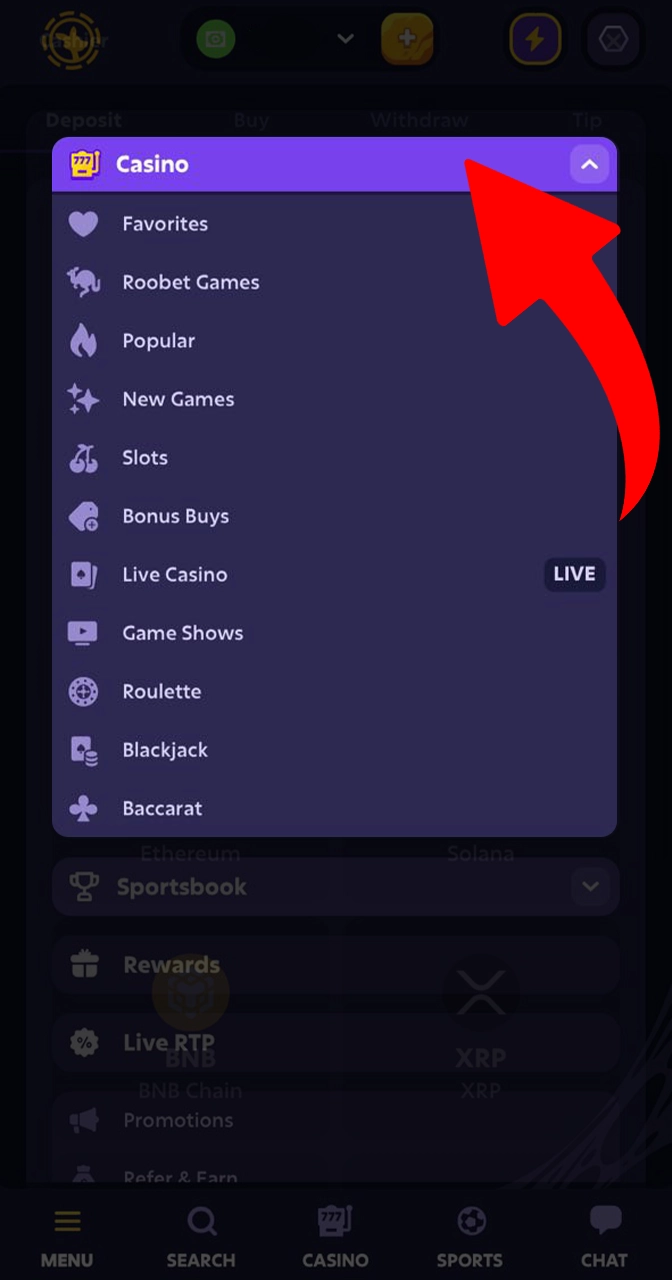This screenshot has width=672, height=1280.
Task: Open Live Casino from the menu
Action: tap(175, 574)
